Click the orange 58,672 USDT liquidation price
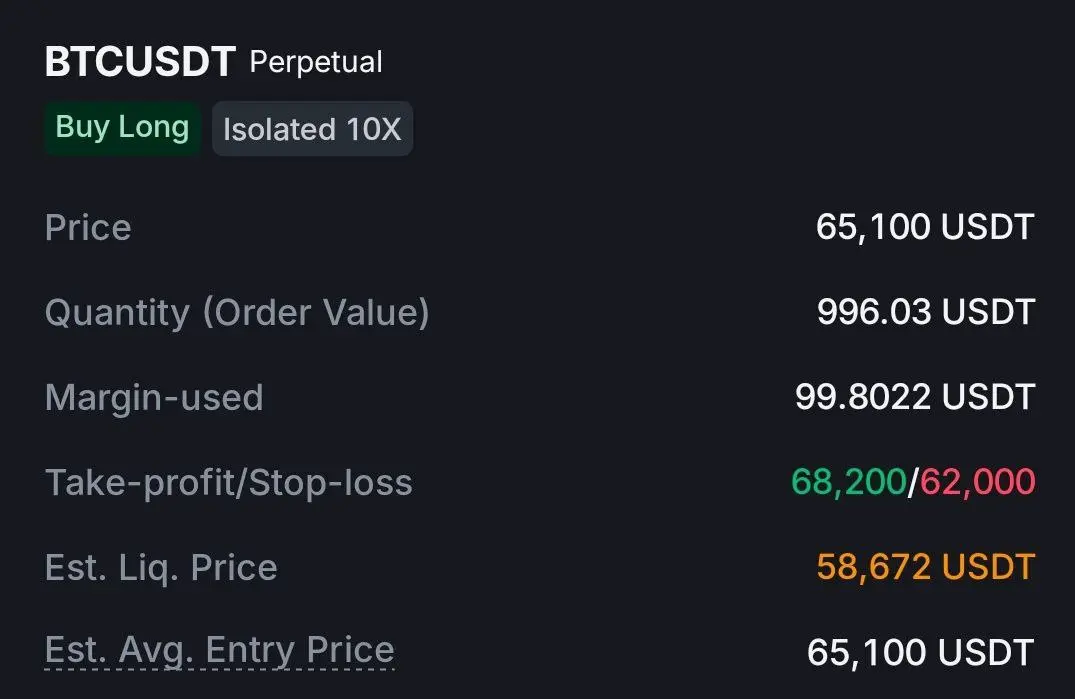The width and height of the screenshot is (1075, 699). (925, 567)
